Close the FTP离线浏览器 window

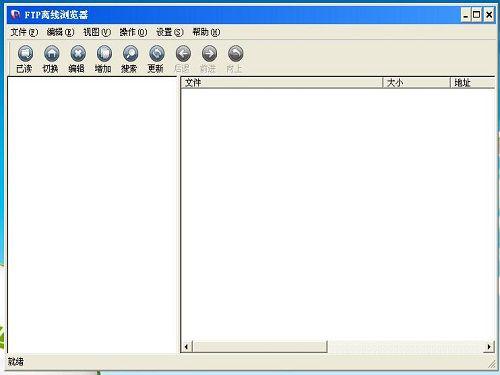pyautogui.click(x=489, y=15)
